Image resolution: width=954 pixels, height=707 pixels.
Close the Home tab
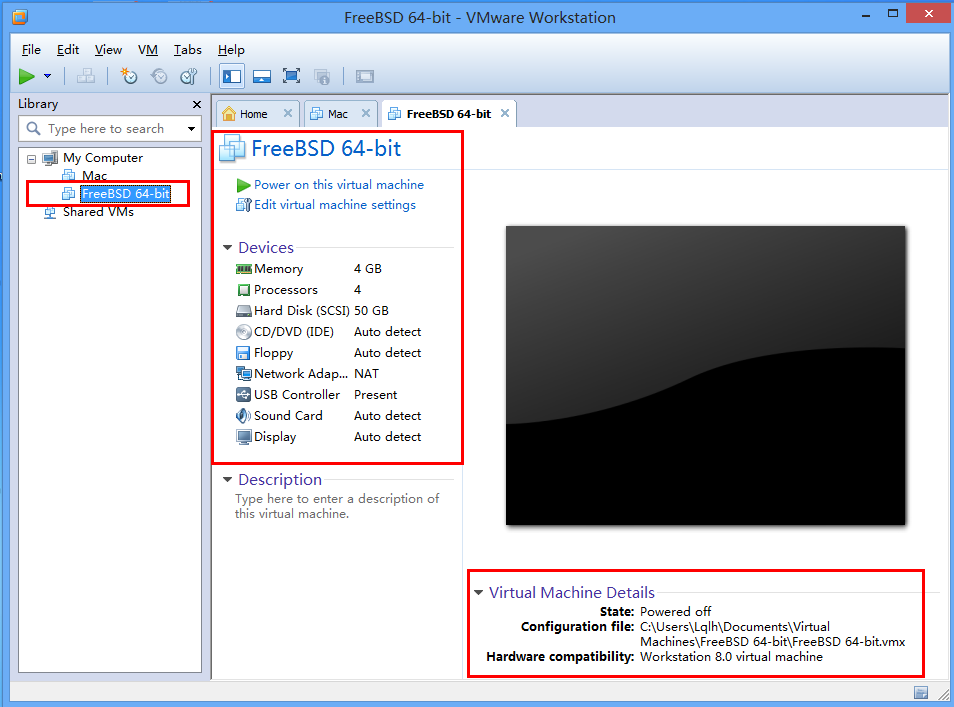pyautogui.click(x=288, y=113)
